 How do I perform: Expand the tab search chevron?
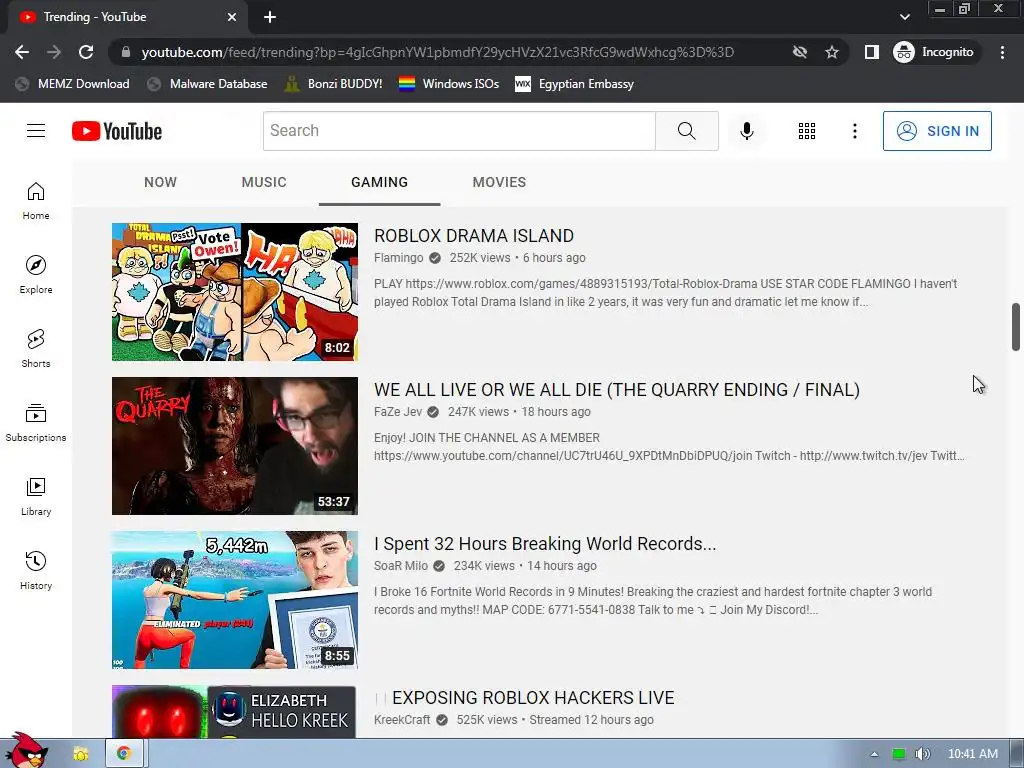point(904,17)
